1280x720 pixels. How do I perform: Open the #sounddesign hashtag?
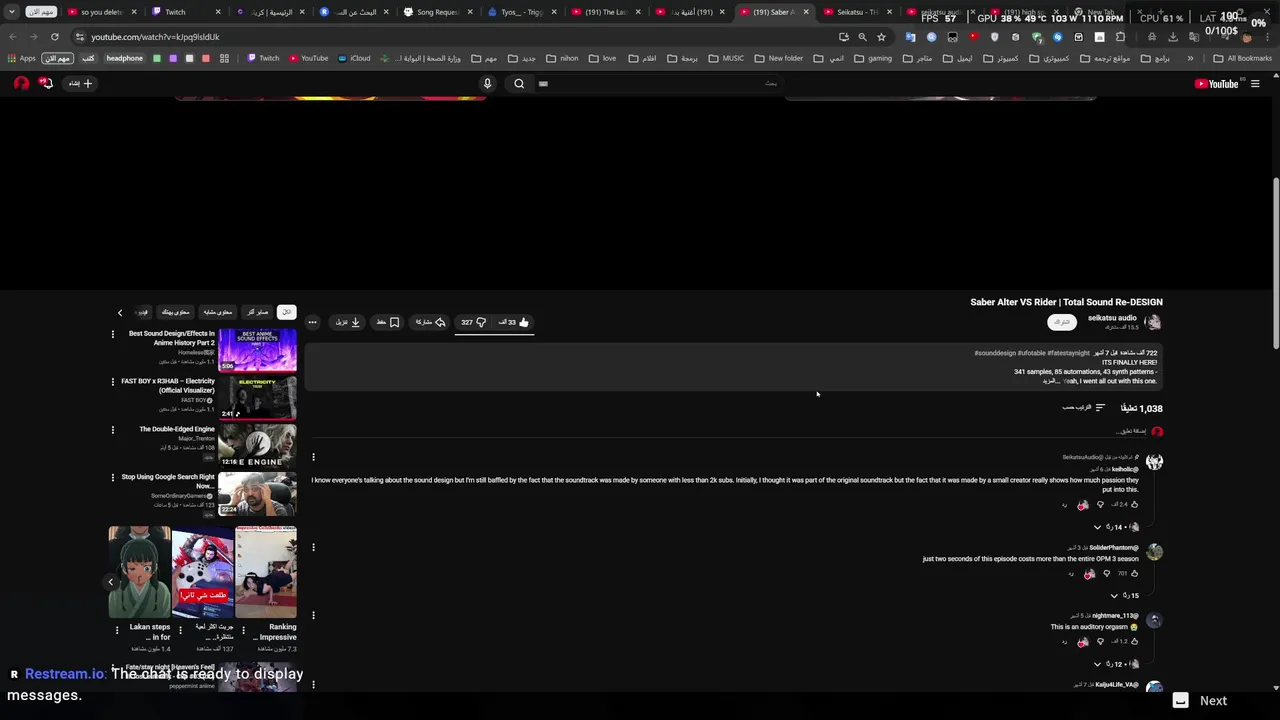coord(995,353)
